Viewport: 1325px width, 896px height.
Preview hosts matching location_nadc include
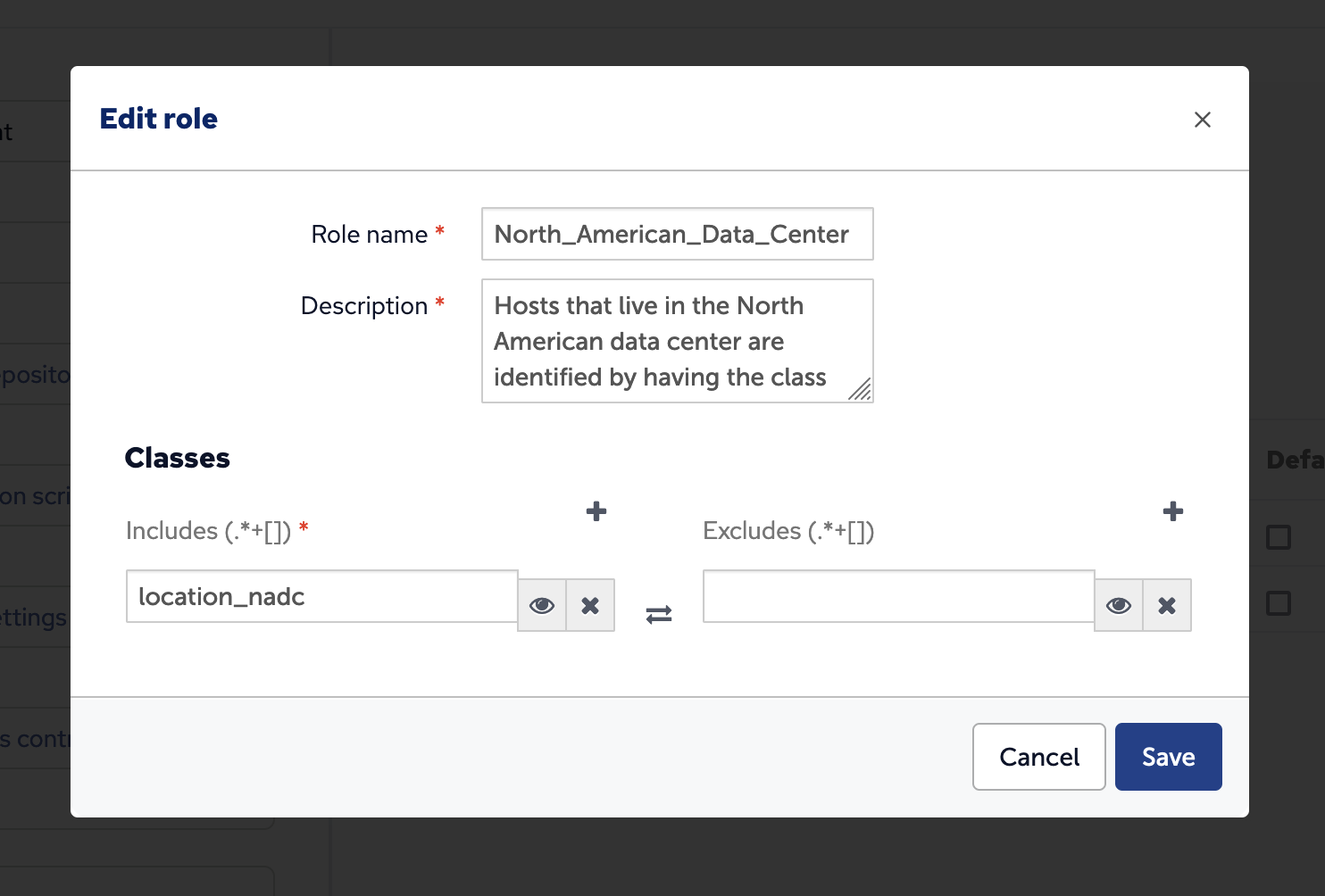[x=542, y=606]
